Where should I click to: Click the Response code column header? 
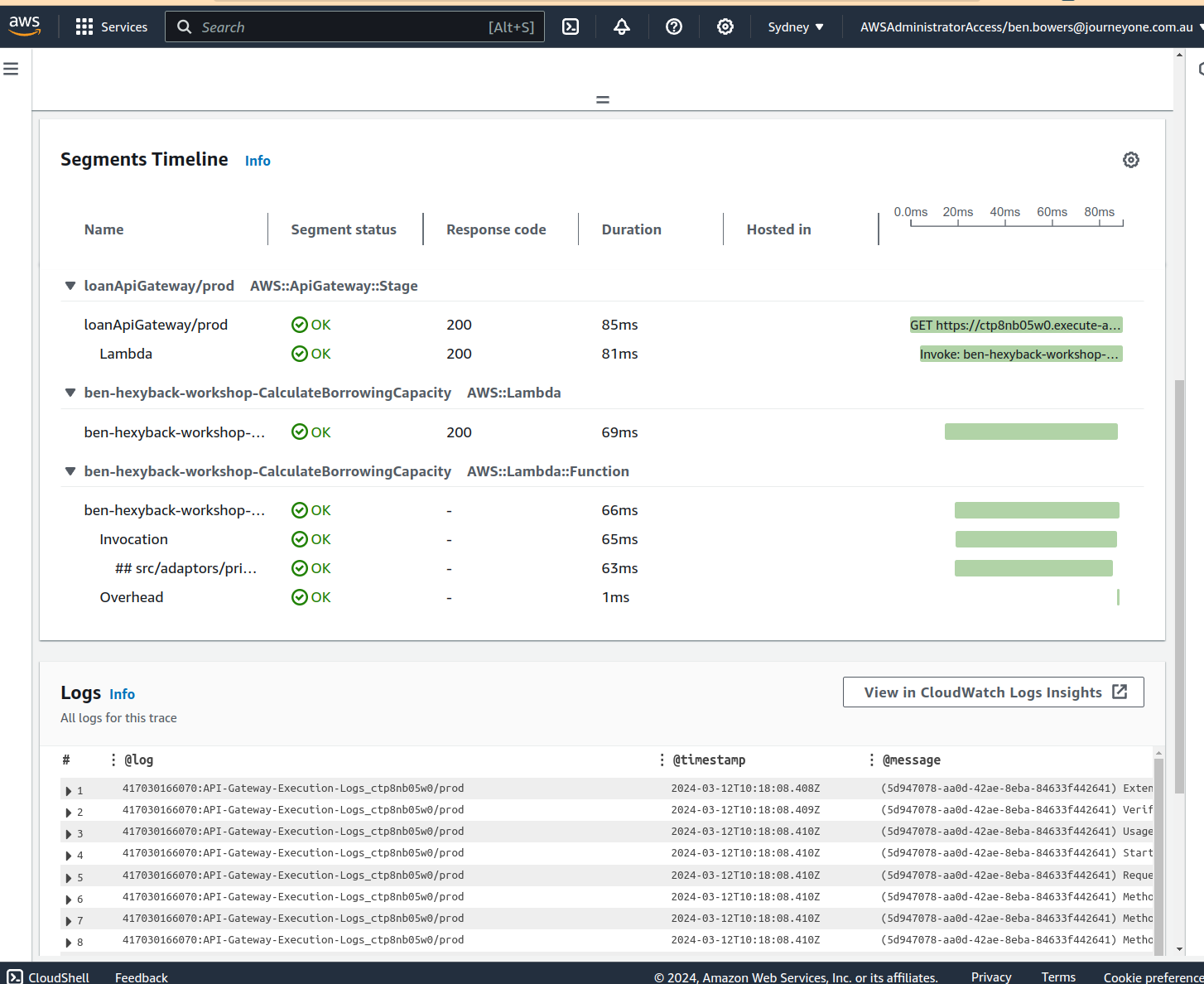pyautogui.click(x=496, y=229)
